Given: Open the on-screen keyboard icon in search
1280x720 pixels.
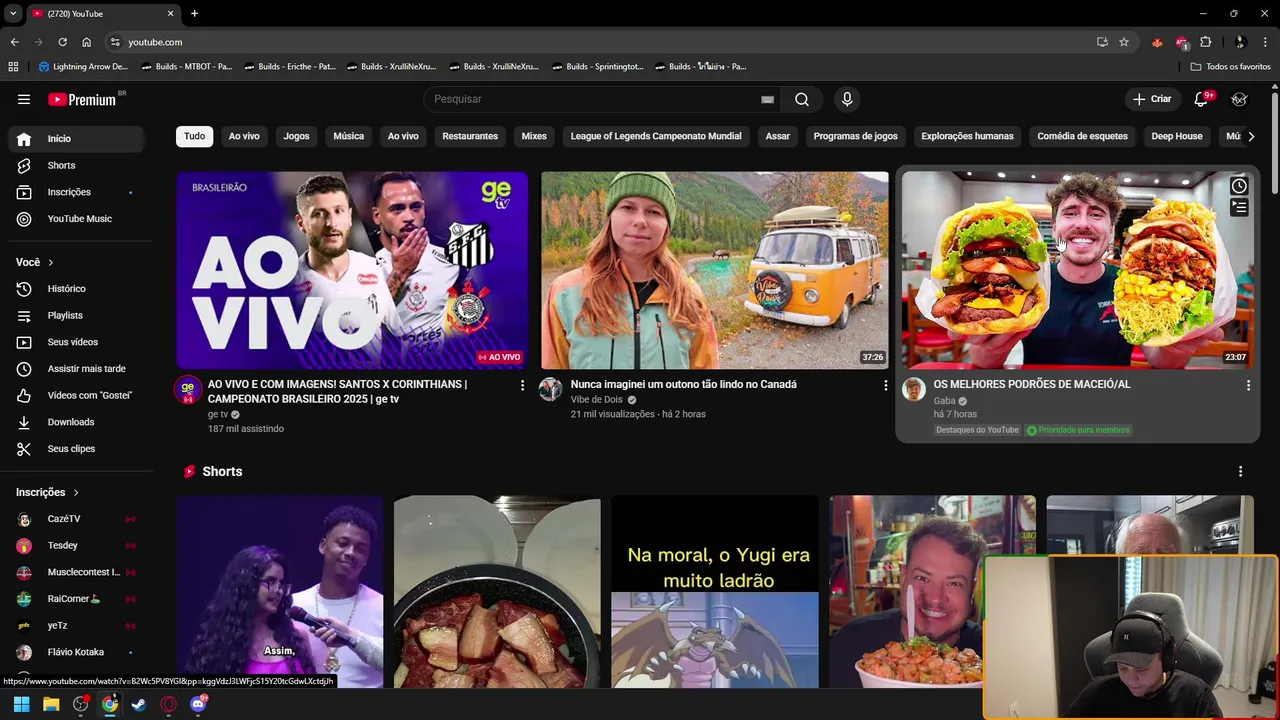Looking at the screenshot, I should pos(767,99).
